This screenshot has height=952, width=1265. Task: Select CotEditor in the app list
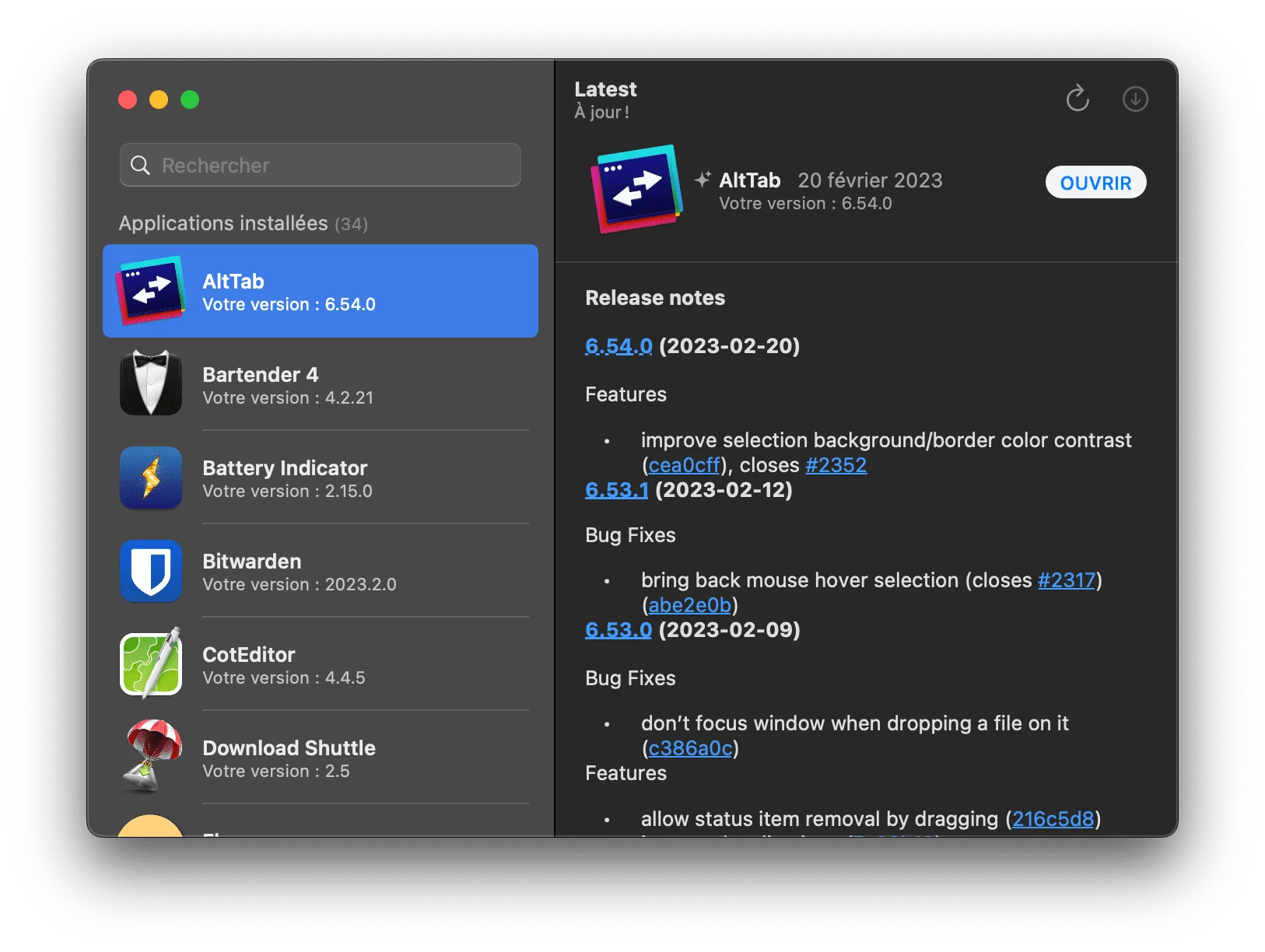(x=321, y=664)
